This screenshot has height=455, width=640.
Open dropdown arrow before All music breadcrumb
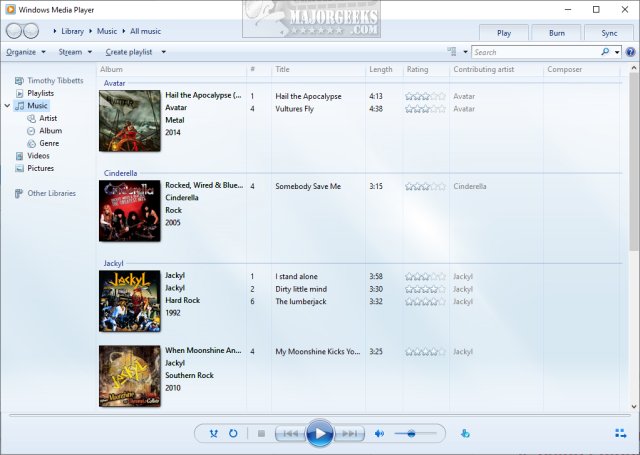tap(124, 31)
